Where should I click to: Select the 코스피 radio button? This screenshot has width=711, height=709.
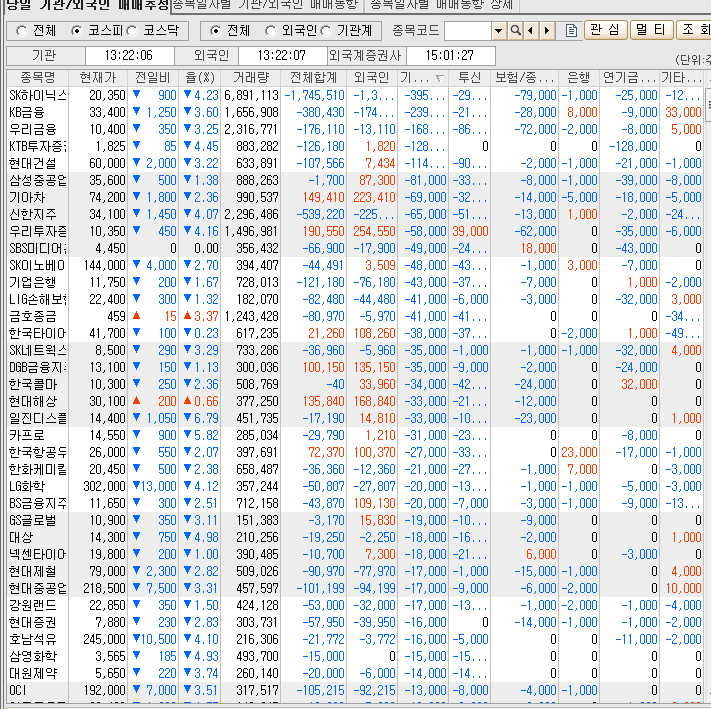coord(77,31)
